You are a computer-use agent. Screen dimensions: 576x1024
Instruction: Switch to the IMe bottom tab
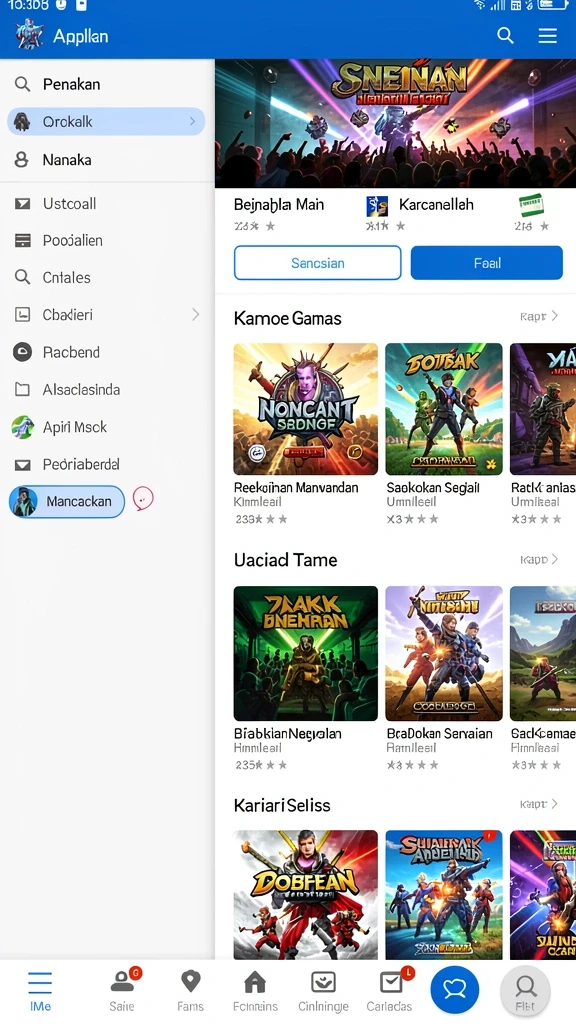pyautogui.click(x=40, y=990)
